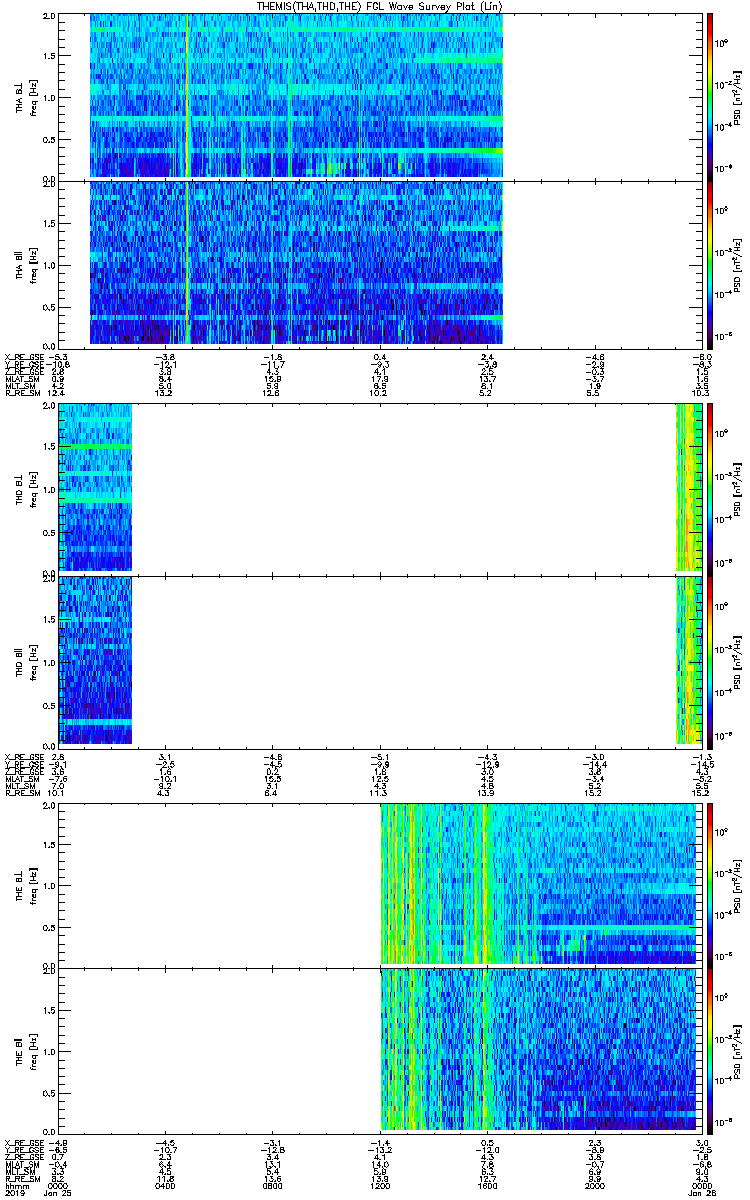Click the THD B-perpendicular data block at left
The height and width of the screenshot is (1200, 750).
tap(95, 488)
